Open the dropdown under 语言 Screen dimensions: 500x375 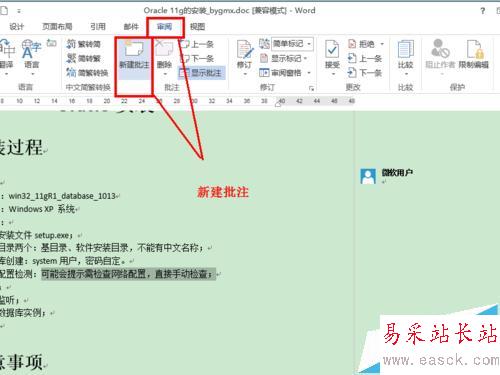click(32, 74)
